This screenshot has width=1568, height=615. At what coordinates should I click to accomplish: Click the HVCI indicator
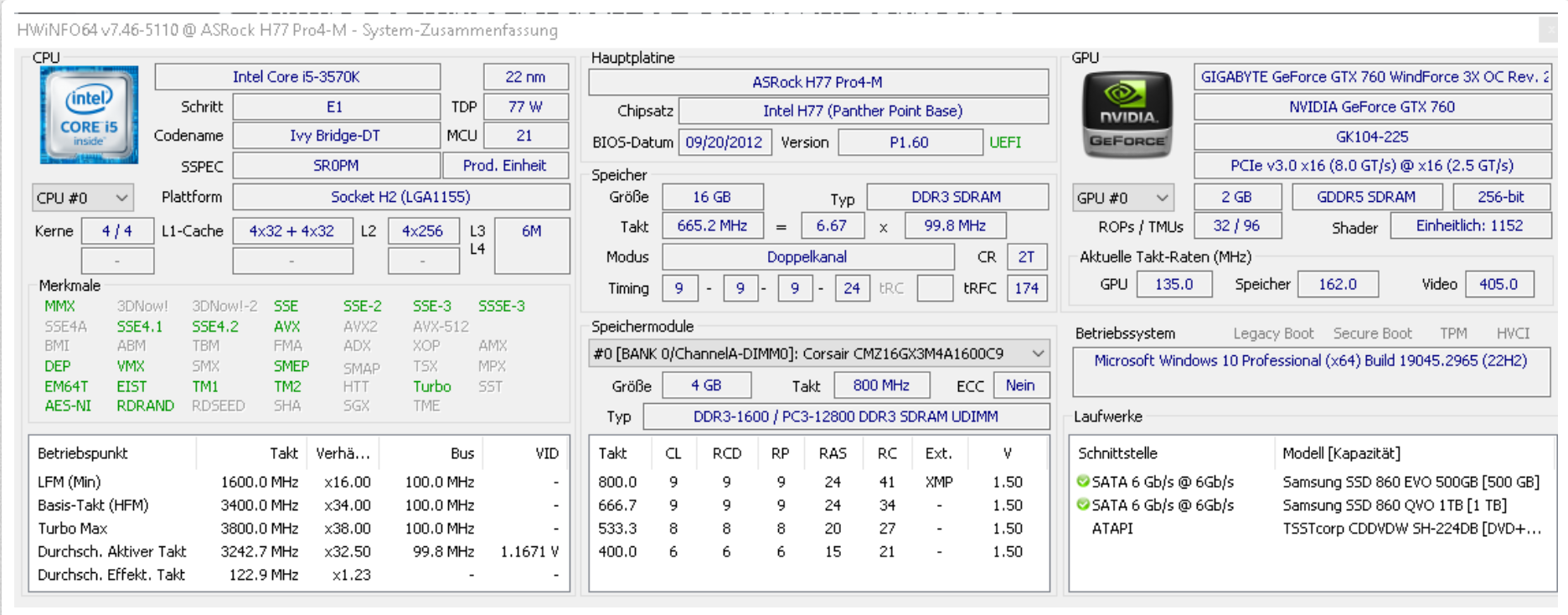pos(1513,333)
